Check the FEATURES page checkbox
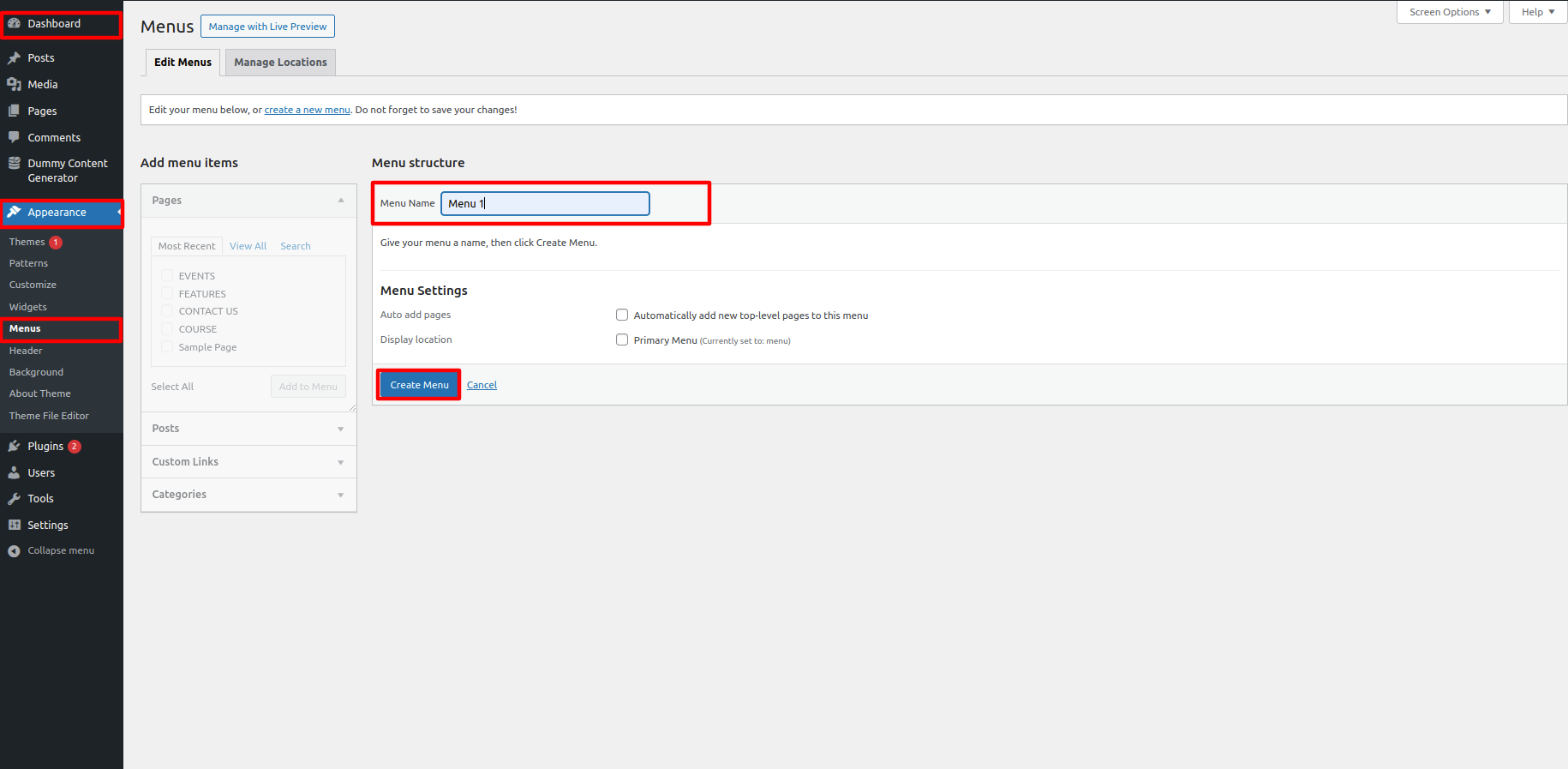1568x769 pixels. (167, 293)
